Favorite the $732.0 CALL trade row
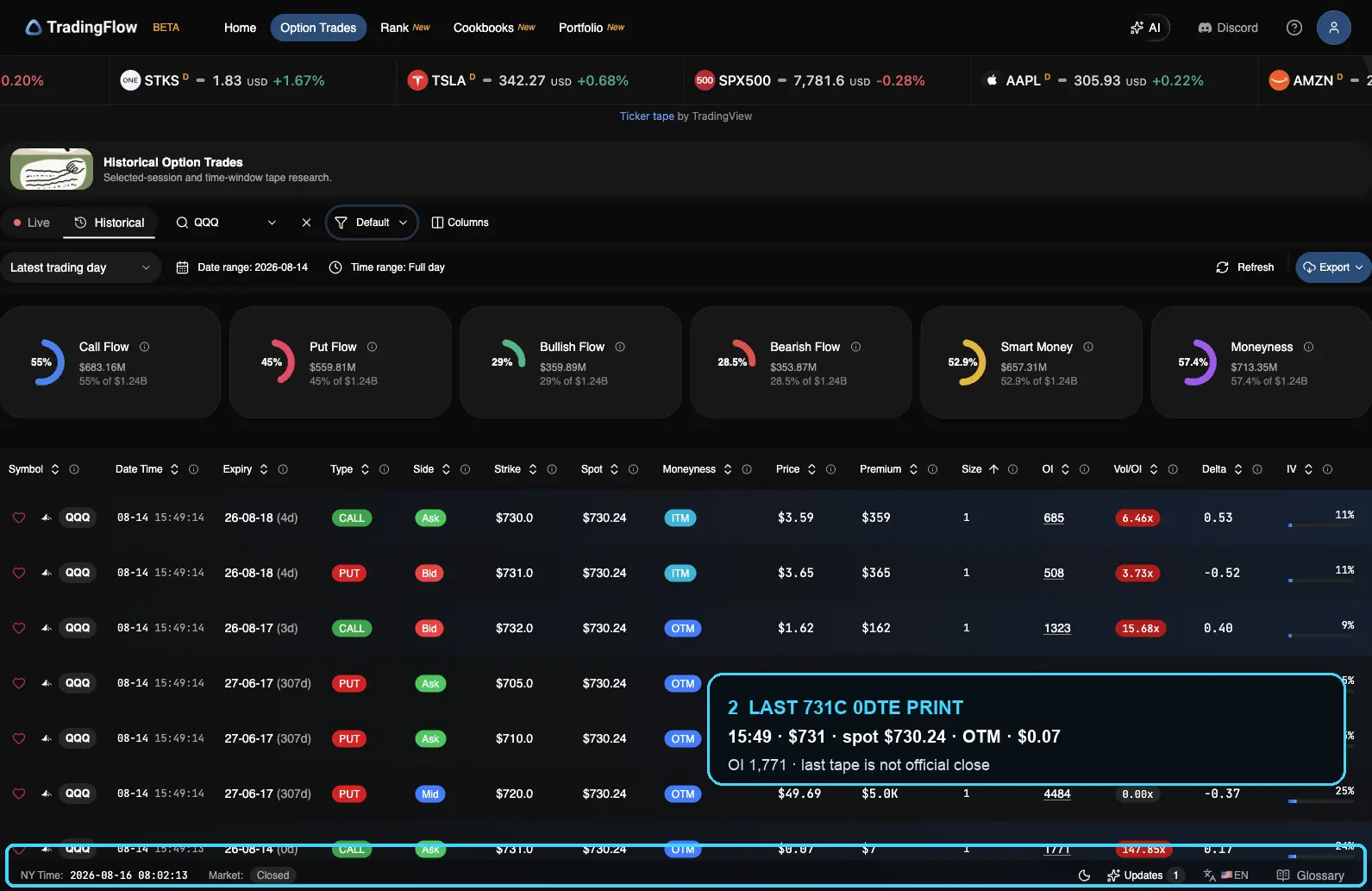 pyautogui.click(x=19, y=628)
